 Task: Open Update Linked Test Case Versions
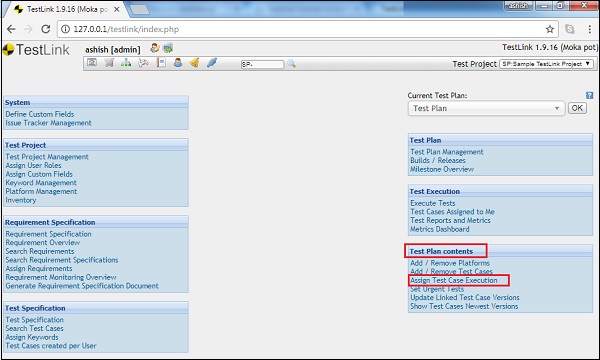point(465,297)
